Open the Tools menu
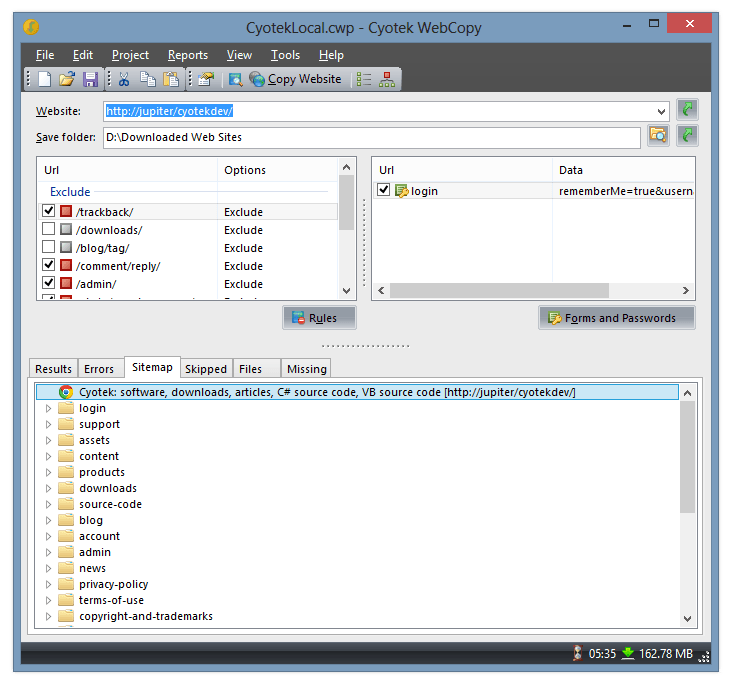The image size is (736, 691). tap(285, 55)
